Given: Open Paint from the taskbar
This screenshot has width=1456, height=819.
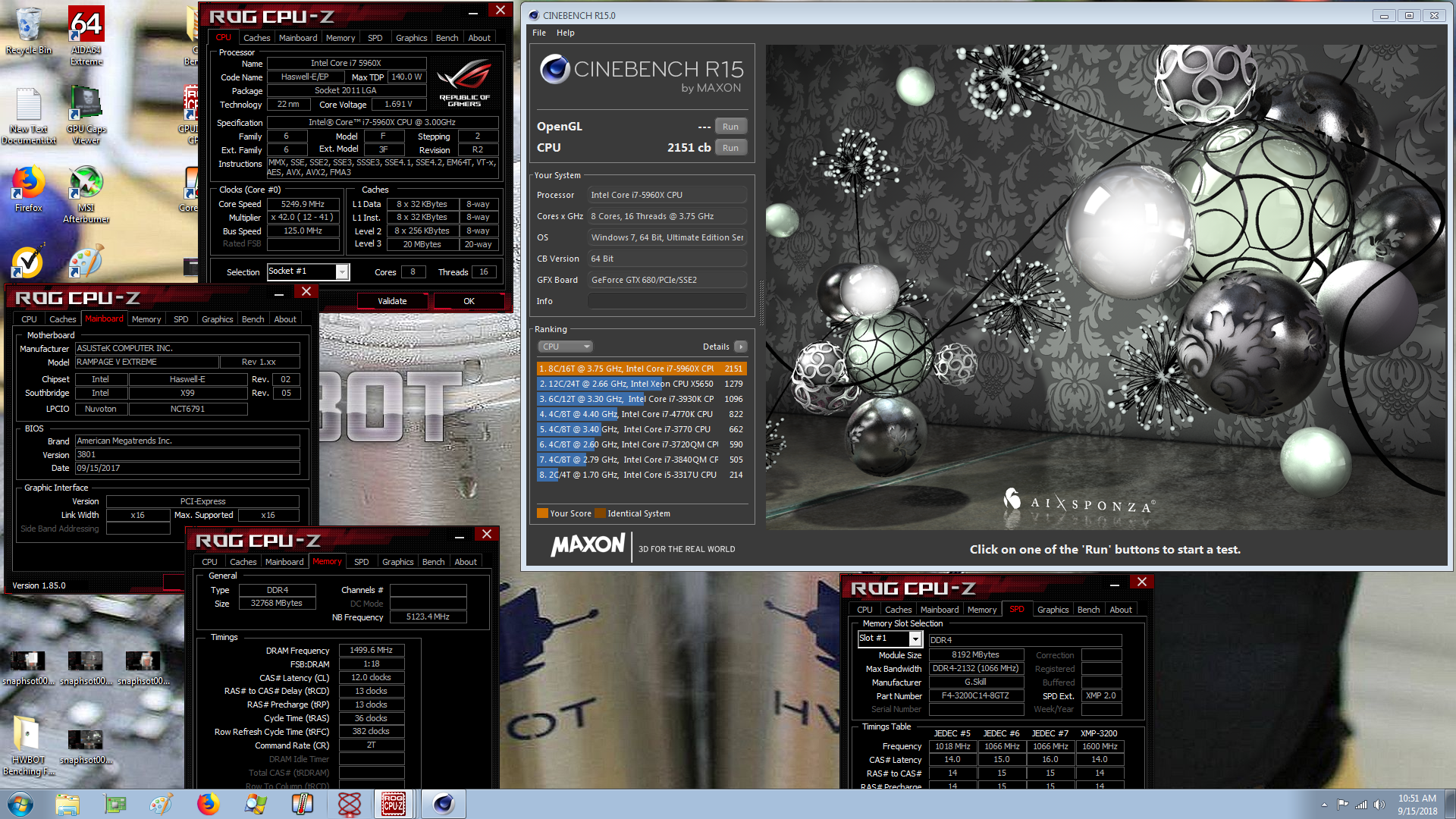Looking at the screenshot, I should click(162, 804).
